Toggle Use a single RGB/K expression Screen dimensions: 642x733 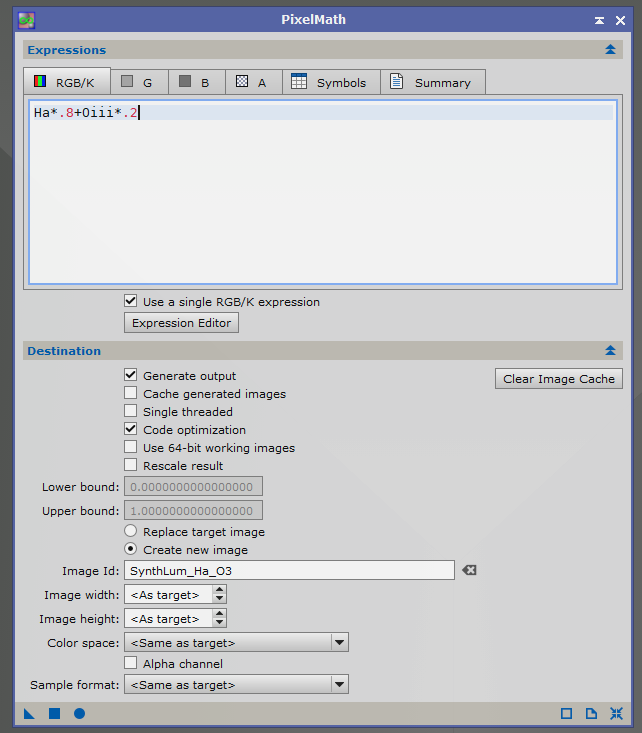tap(130, 301)
